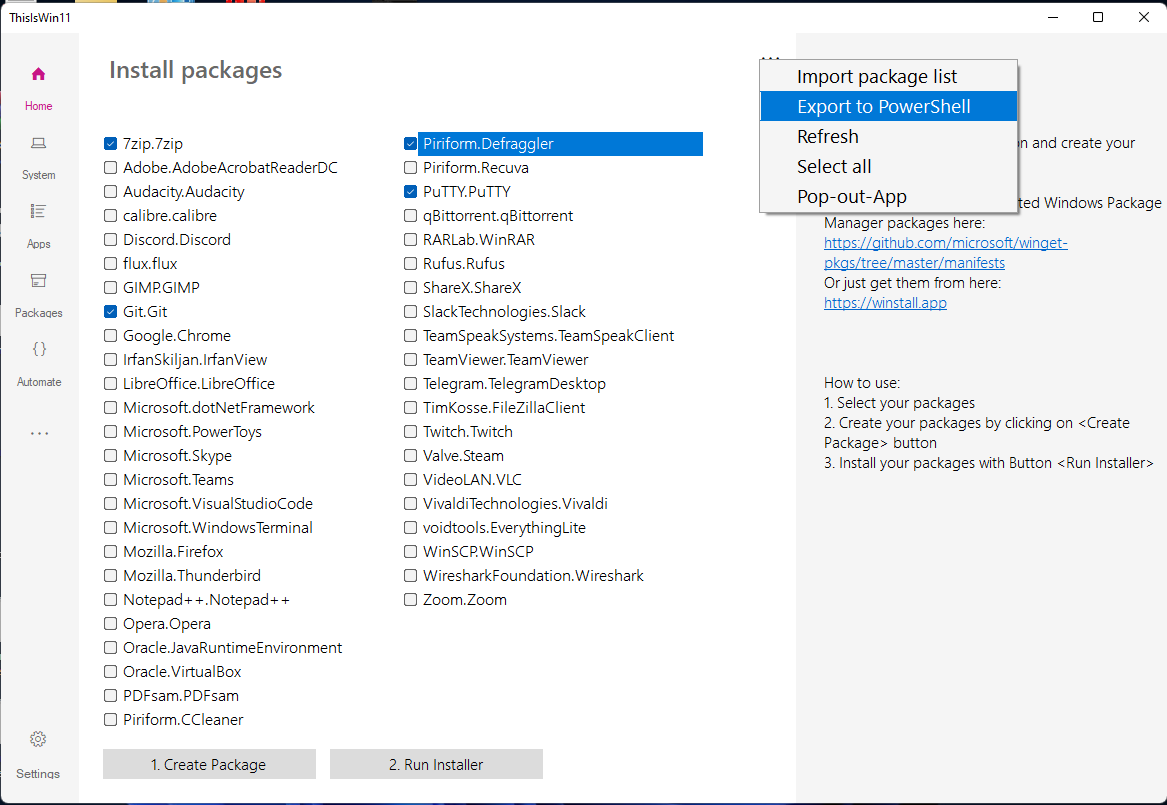Check the VideoLAN.VLC package

click(x=410, y=479)
